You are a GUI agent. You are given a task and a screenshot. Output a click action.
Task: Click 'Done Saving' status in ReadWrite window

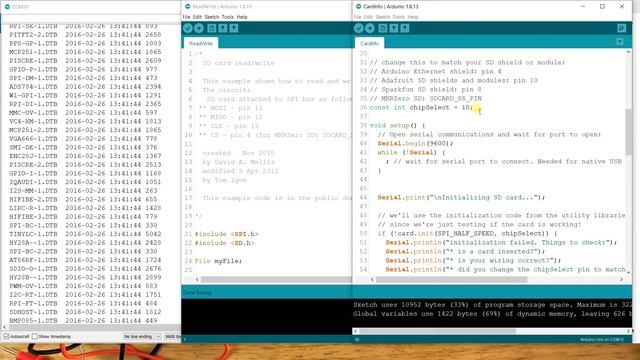tap(197, 293)
